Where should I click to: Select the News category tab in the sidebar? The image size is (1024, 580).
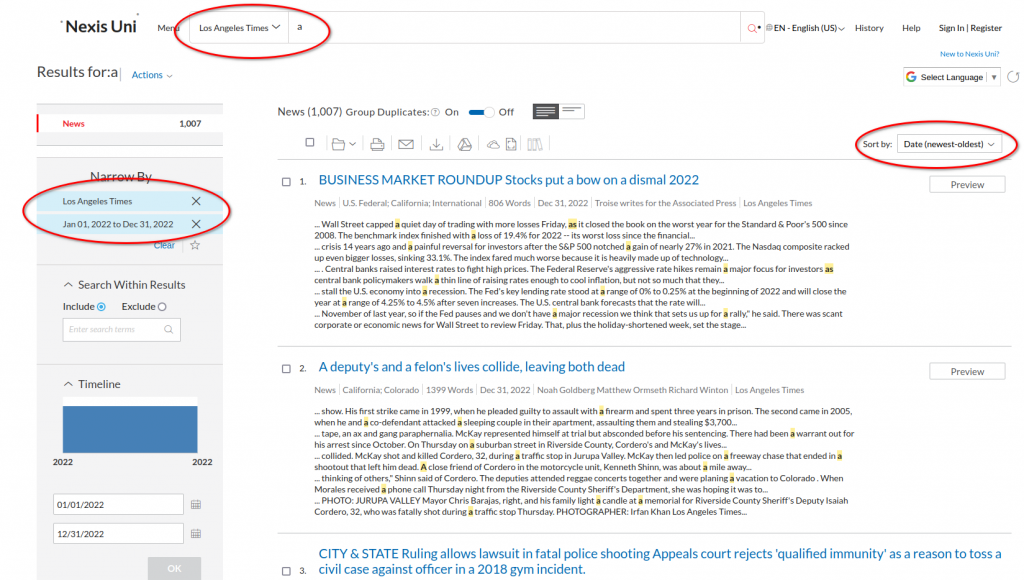(x=130, y=123)
